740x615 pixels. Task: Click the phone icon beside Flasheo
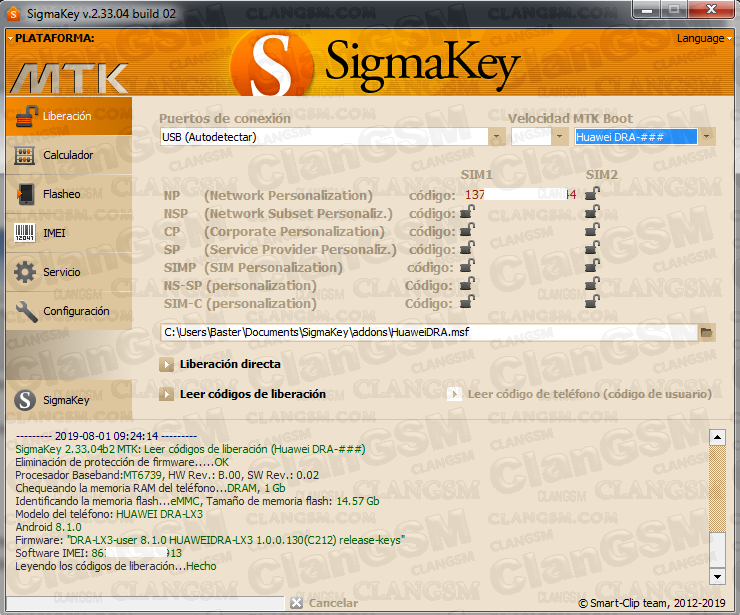25,194
